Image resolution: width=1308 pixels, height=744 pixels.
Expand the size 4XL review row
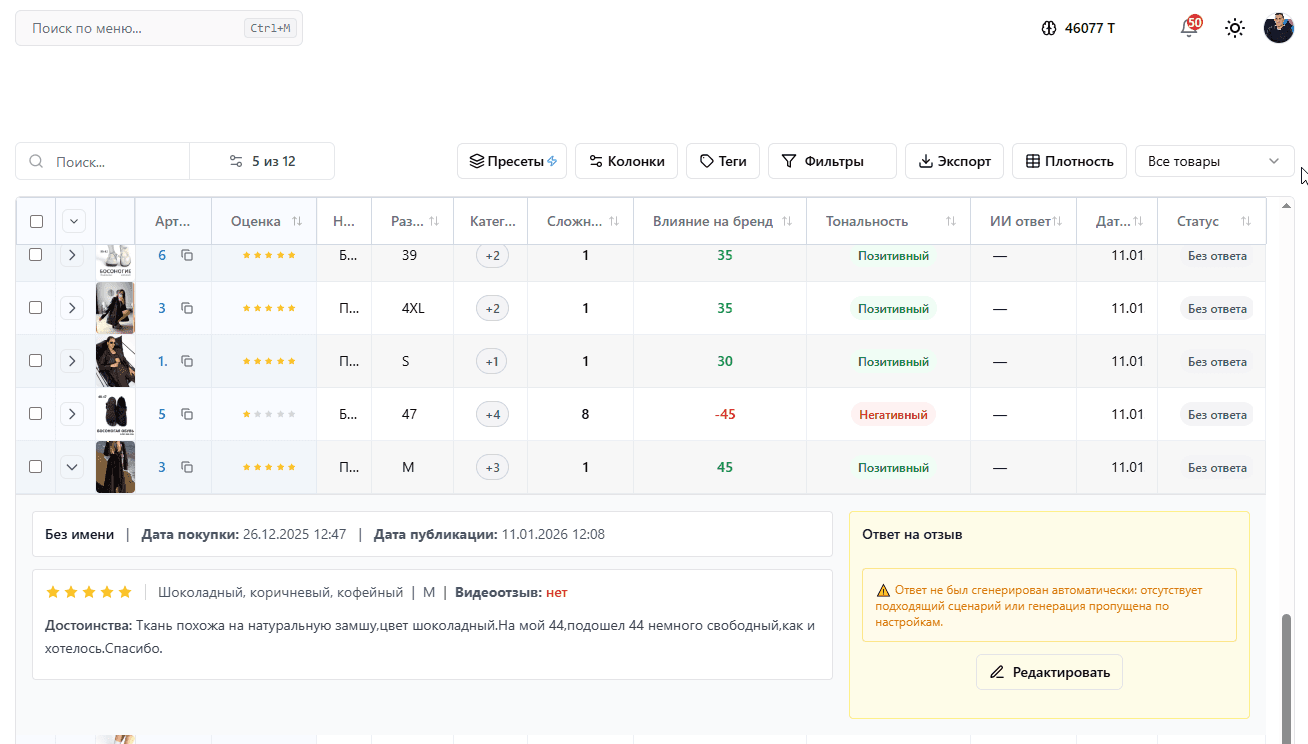72,308
